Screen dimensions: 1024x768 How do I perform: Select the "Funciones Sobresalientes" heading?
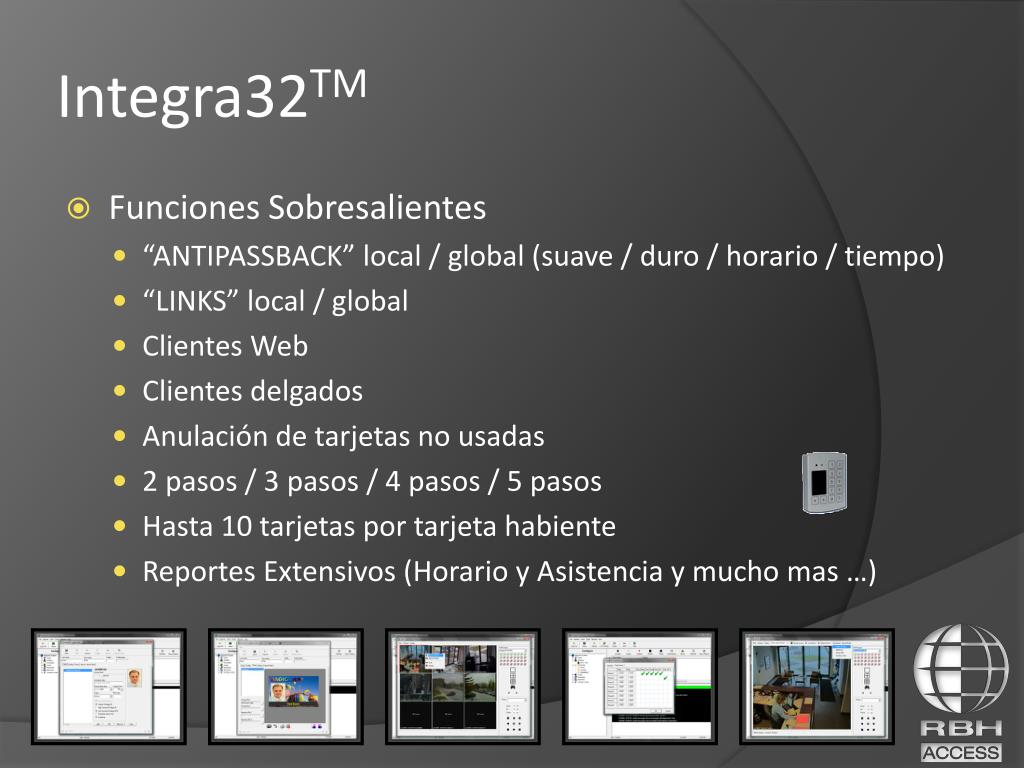point(298,208)
